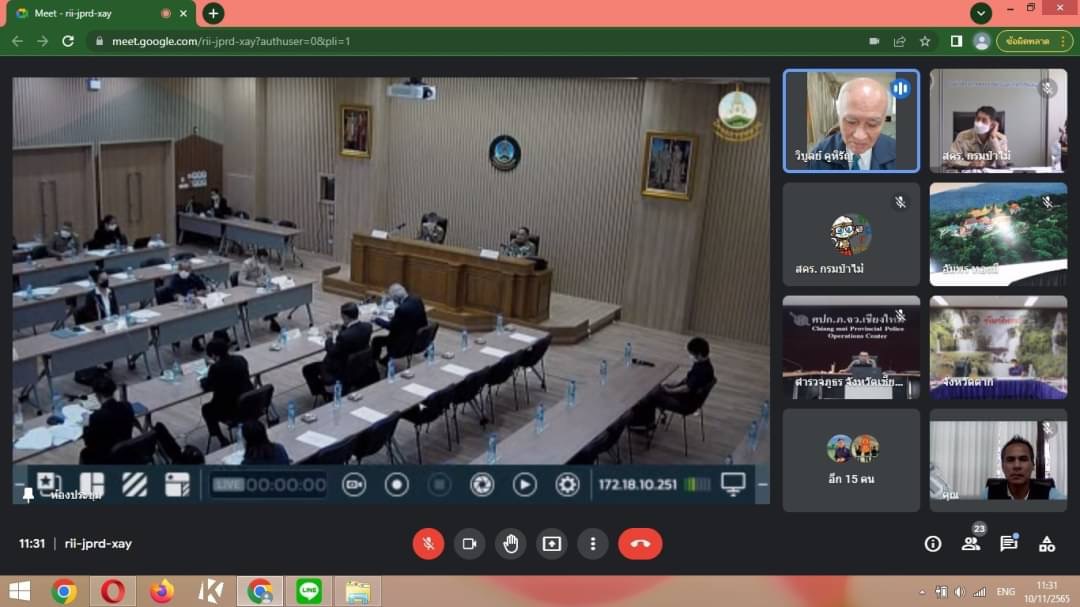The image size is (1080, 607).
Task: Click the aperture snapshot icon on overlay
Action: 482,484
